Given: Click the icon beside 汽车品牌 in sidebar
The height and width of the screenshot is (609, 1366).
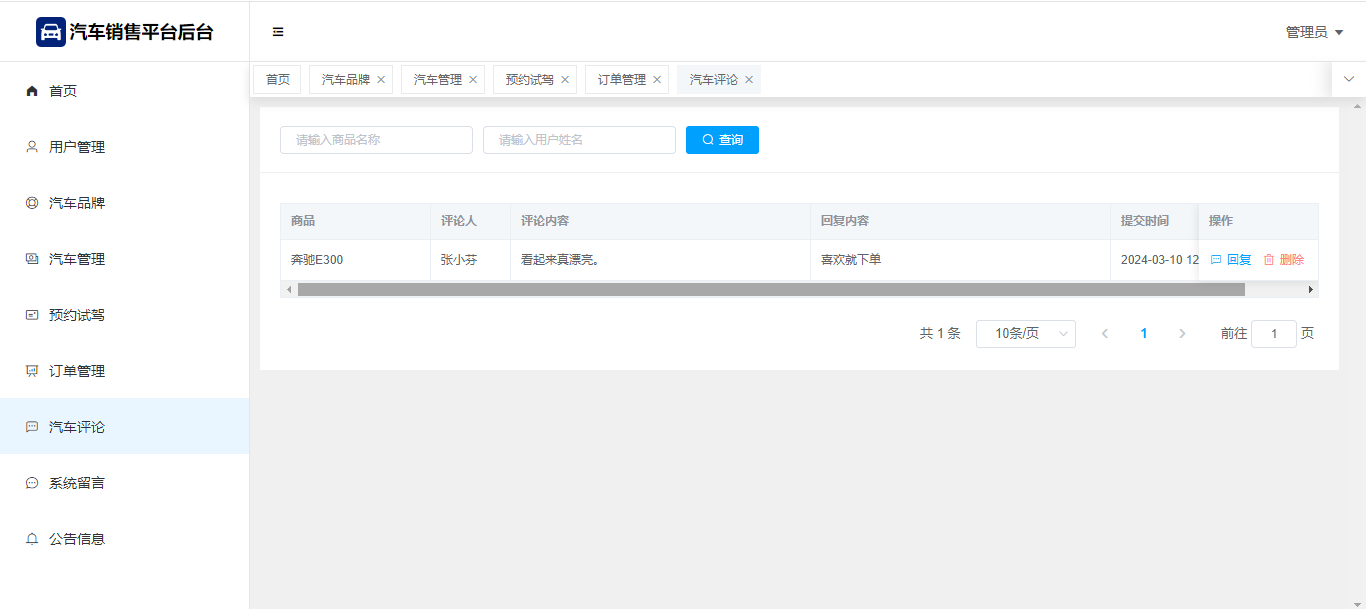Looking at the screenshot, I should (32, 203).
